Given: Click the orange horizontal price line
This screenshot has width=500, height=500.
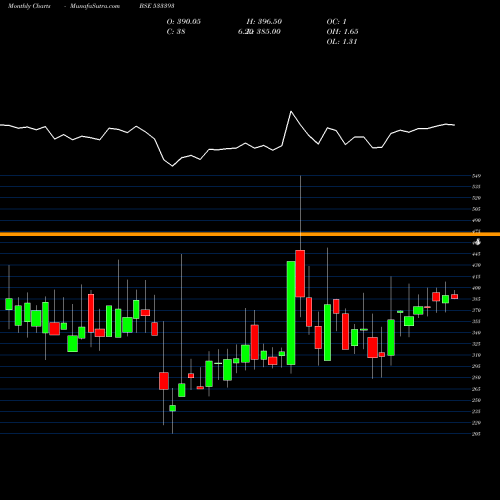Looking at the screenshot, I should 250,234.
